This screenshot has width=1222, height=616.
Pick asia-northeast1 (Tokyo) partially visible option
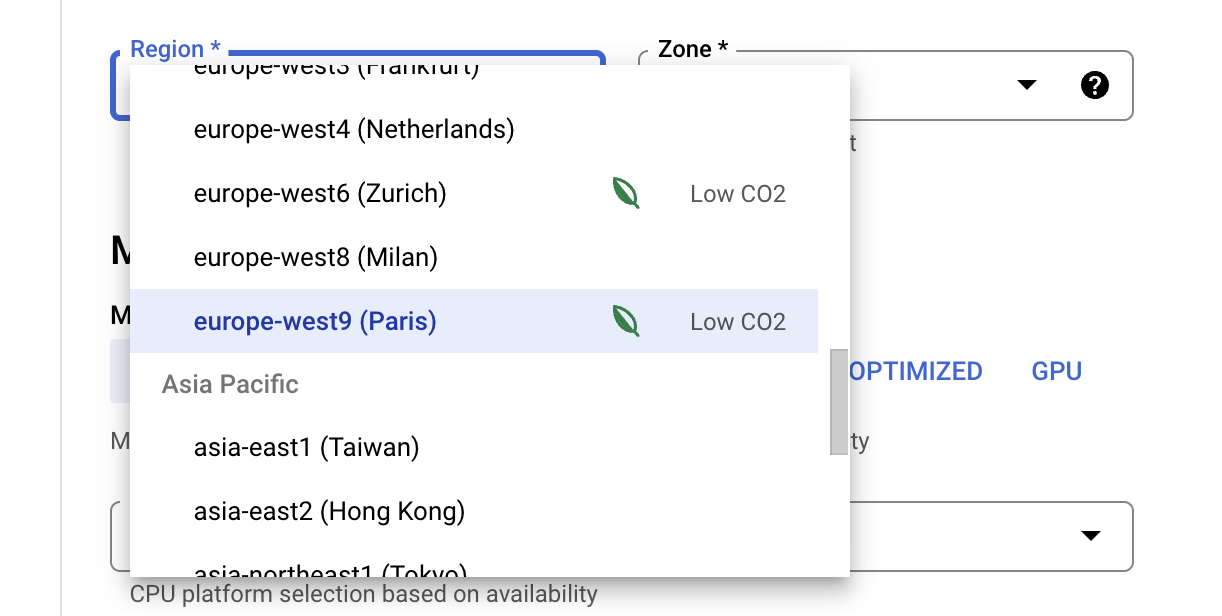tap(474, 563)
